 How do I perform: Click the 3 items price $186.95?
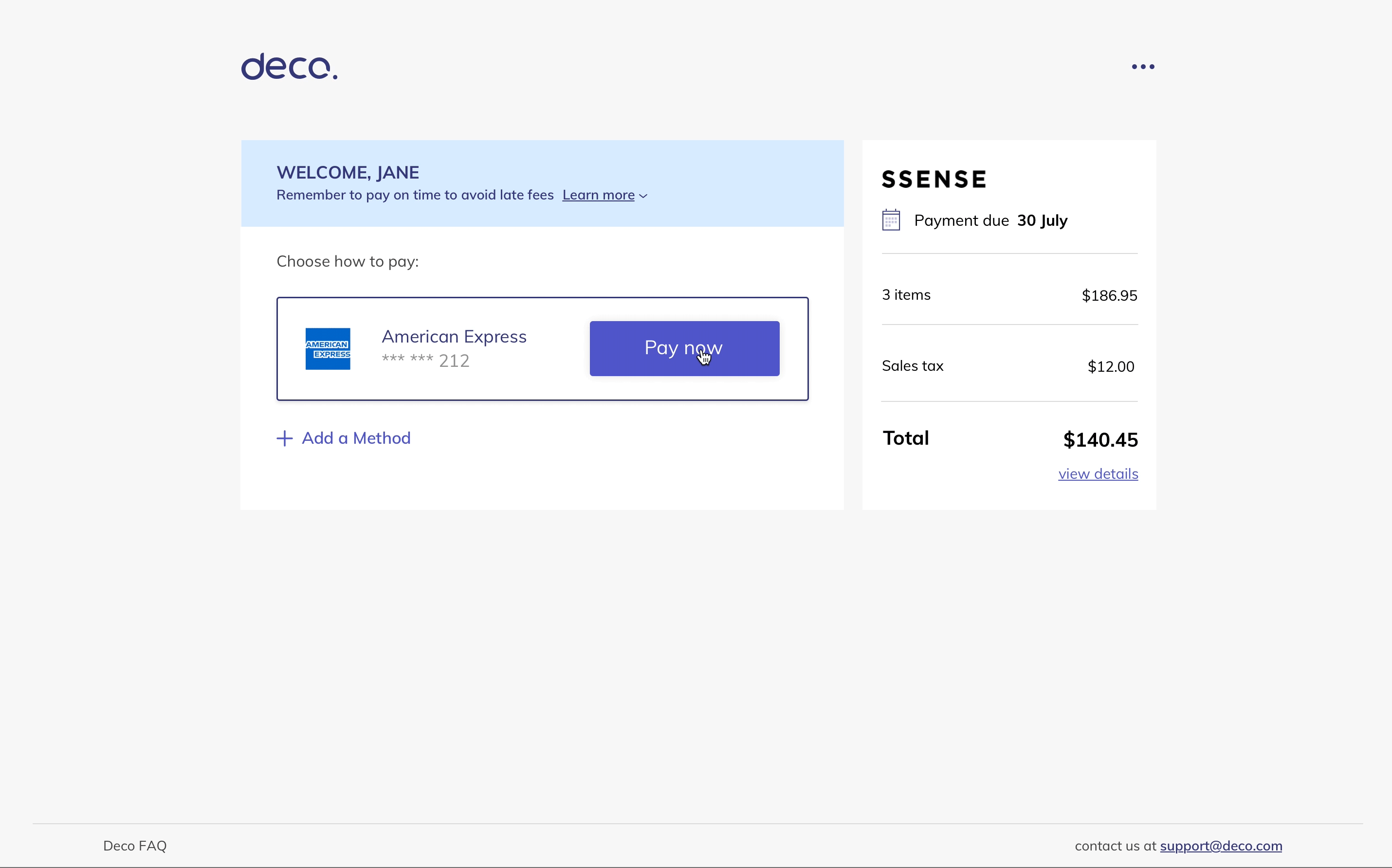[1109, 296]
